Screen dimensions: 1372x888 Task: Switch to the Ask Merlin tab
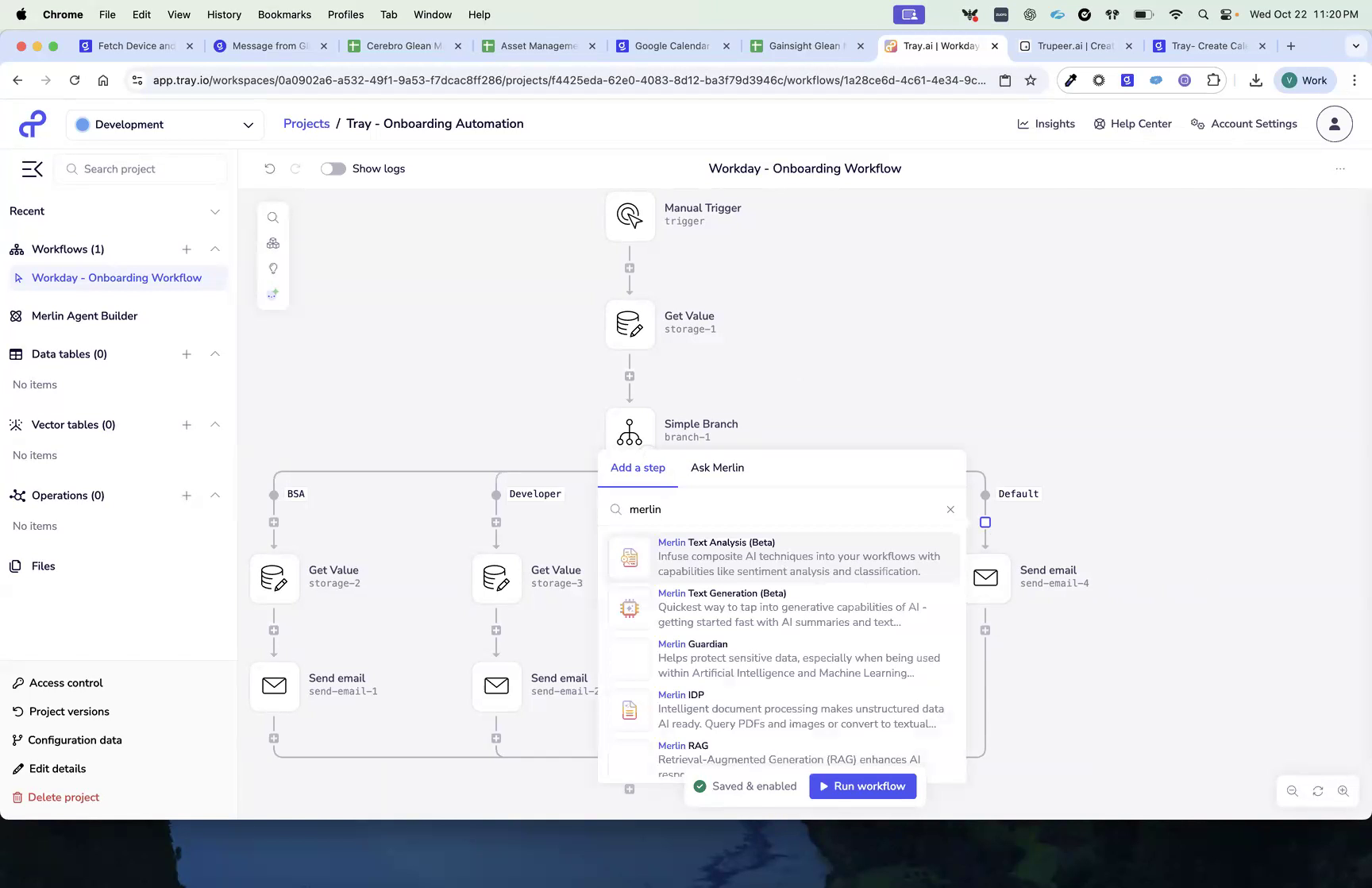tap(716, 468)
